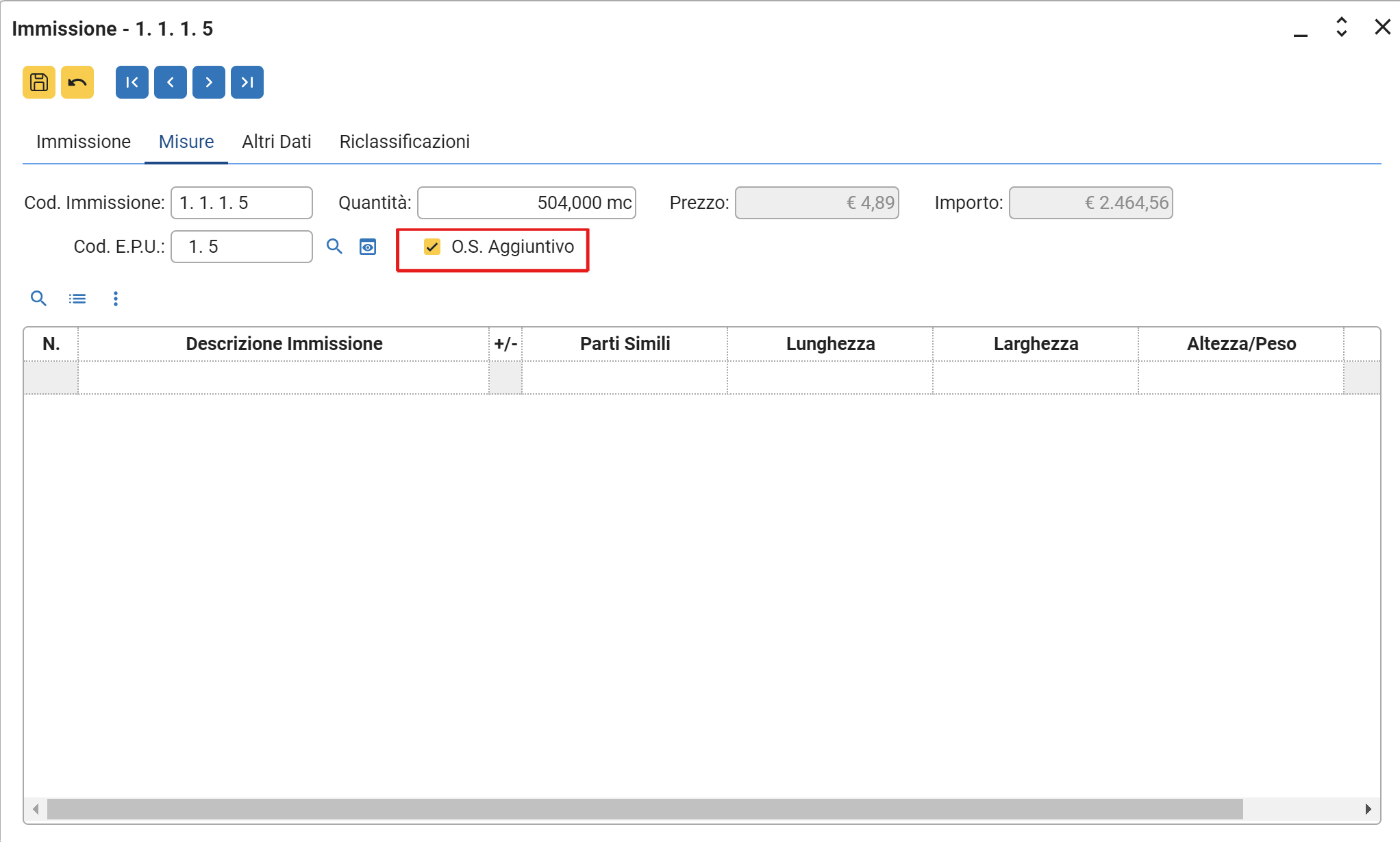Jump to last record button
This screenshot has width=1400, height=842.
[247, 82]
